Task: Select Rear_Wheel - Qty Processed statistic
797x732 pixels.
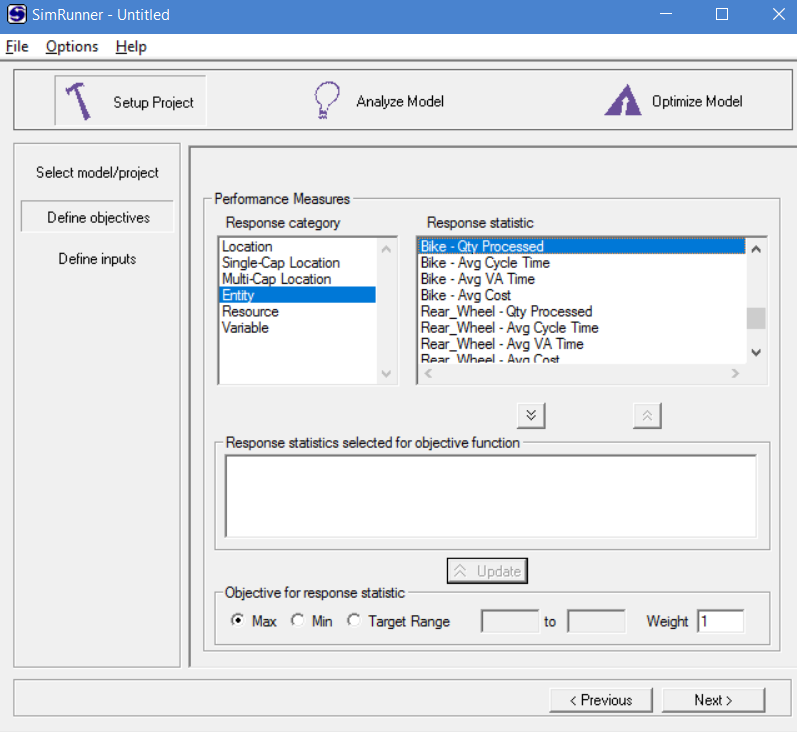Action: tap(582, 311)
